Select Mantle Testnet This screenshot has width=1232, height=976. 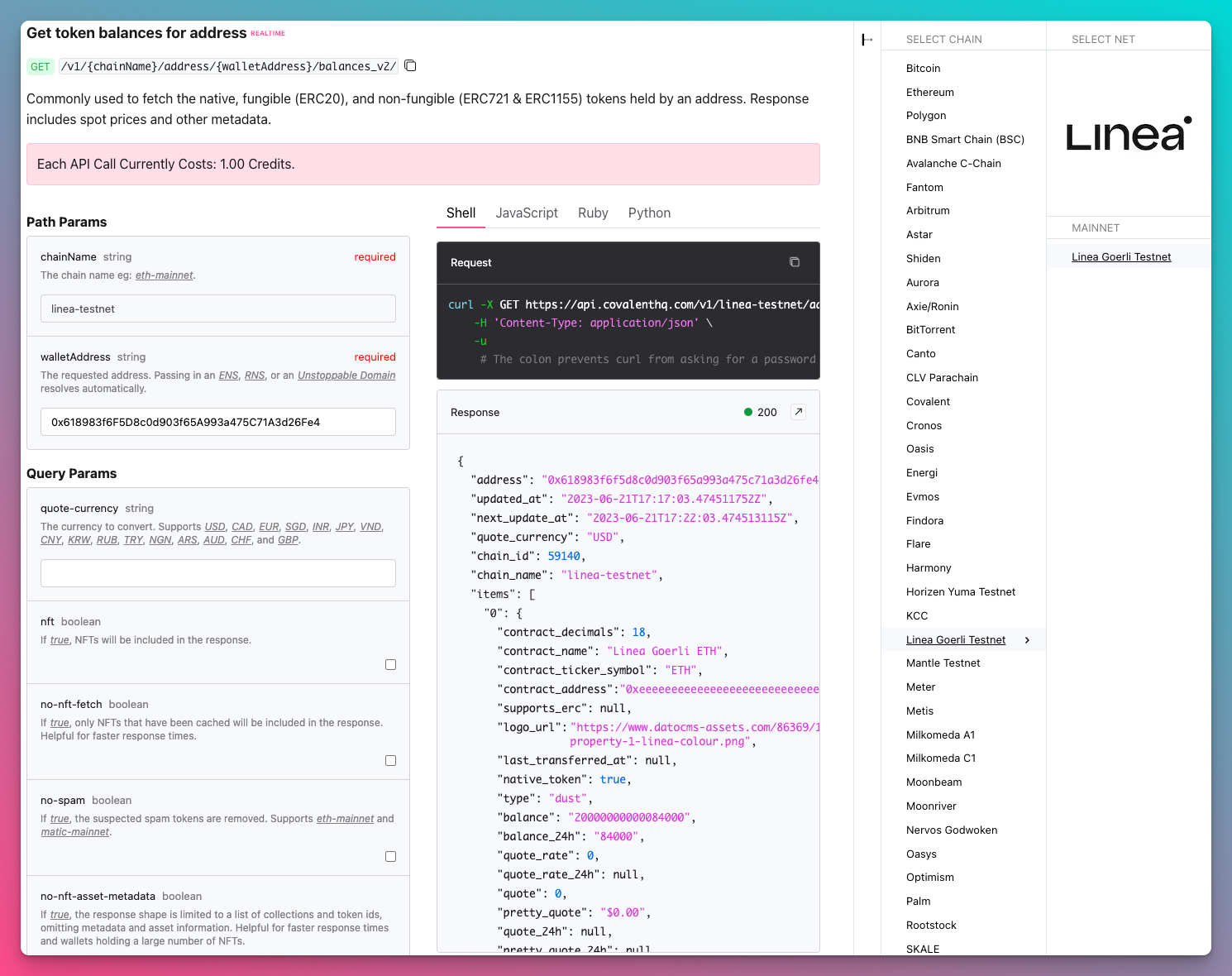click(943, 663)
